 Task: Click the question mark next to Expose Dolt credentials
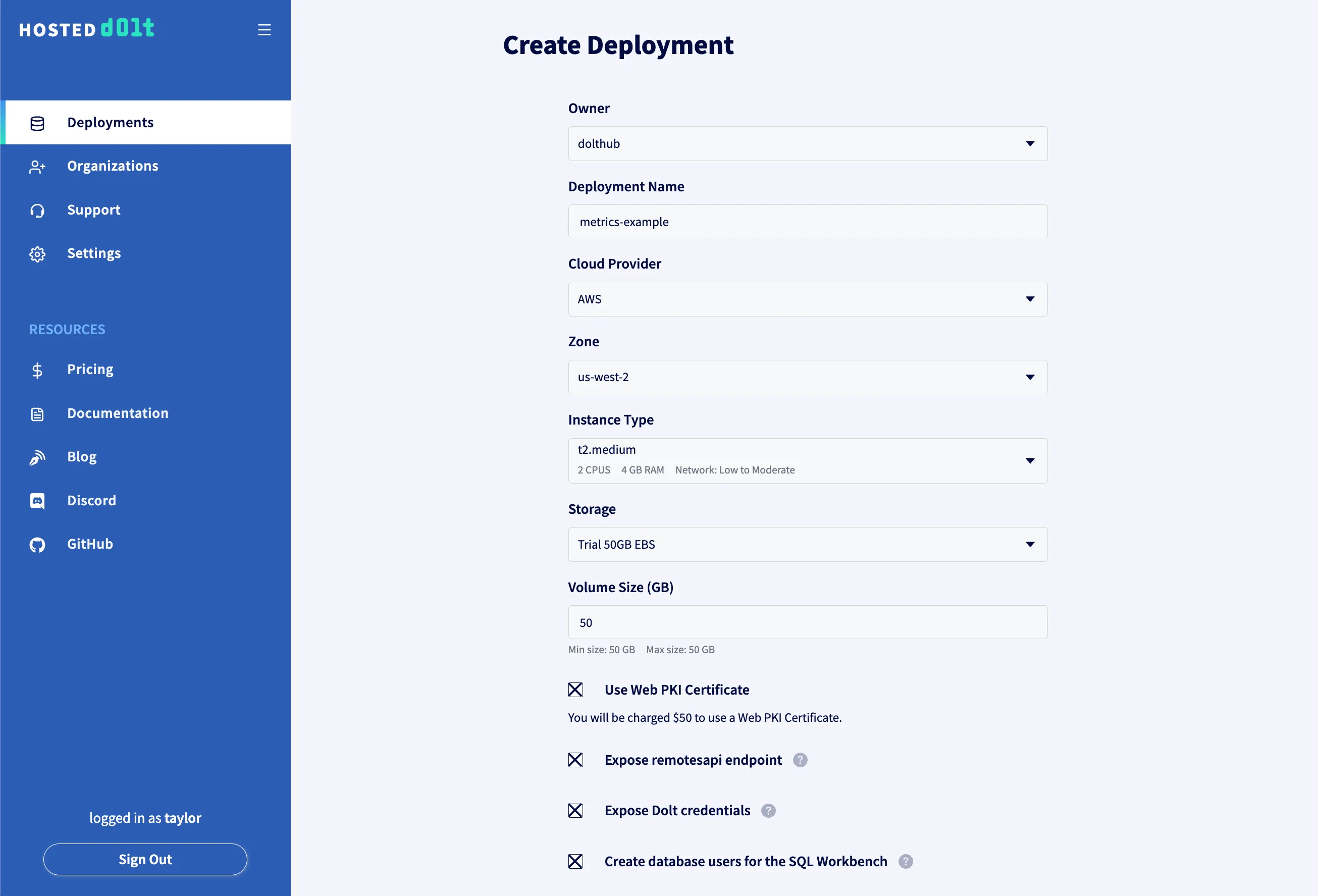[768, 810]
